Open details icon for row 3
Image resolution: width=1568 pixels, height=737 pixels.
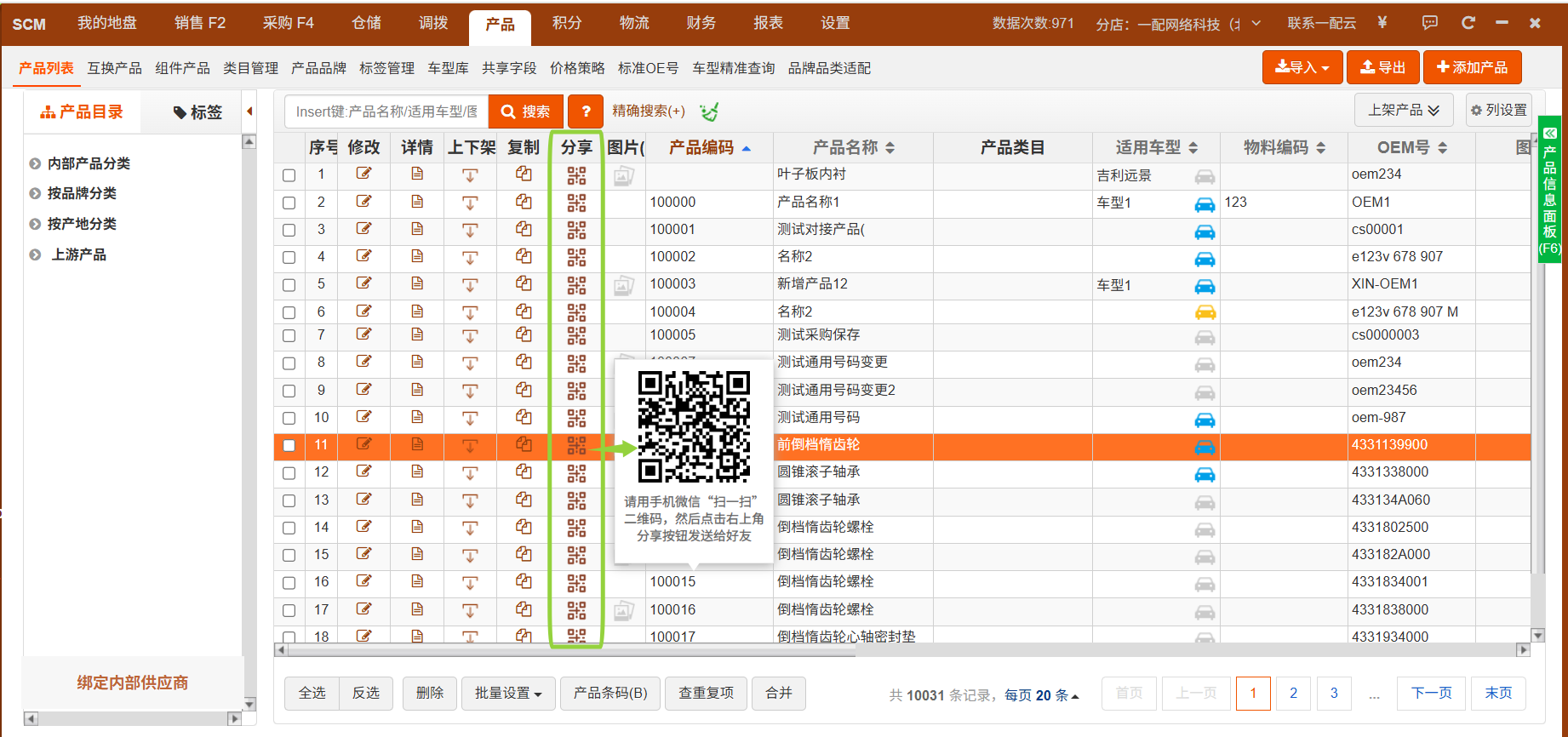click(x=417, y=229)
